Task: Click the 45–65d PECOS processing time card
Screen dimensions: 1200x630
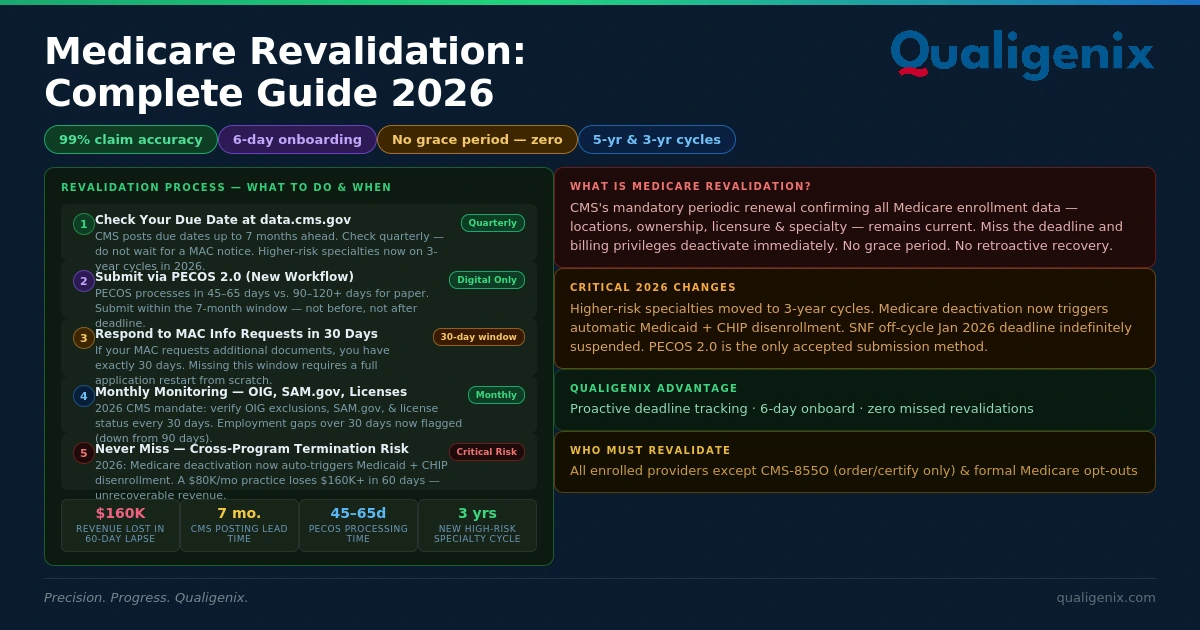Action: click(358, 525)
